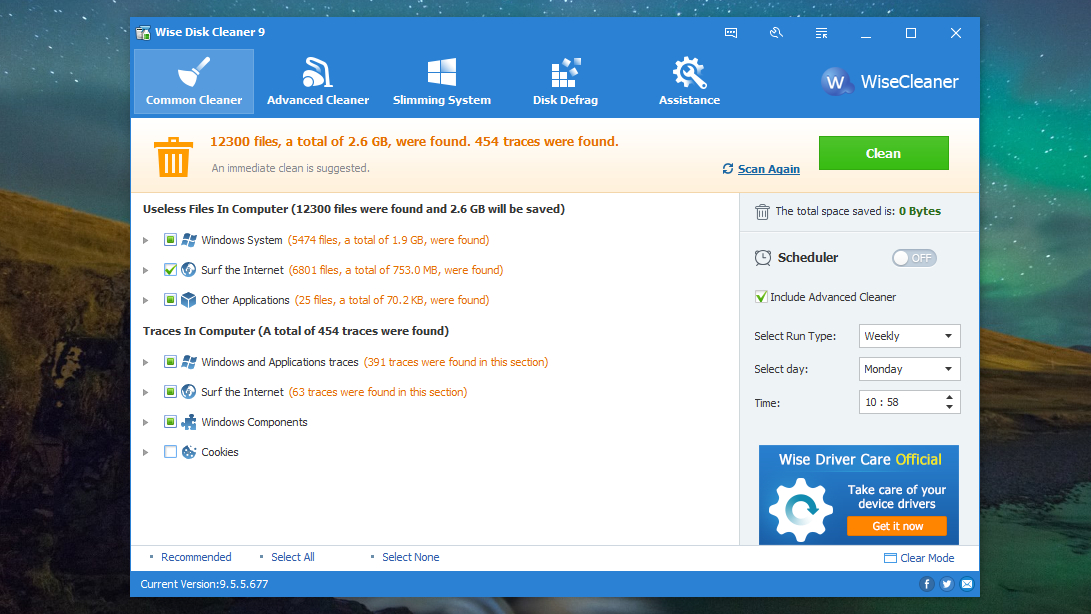The height and width of the screenshot is (614, 1091).
Task: Check the Cookies checkbox
Action: coord(170,452)
